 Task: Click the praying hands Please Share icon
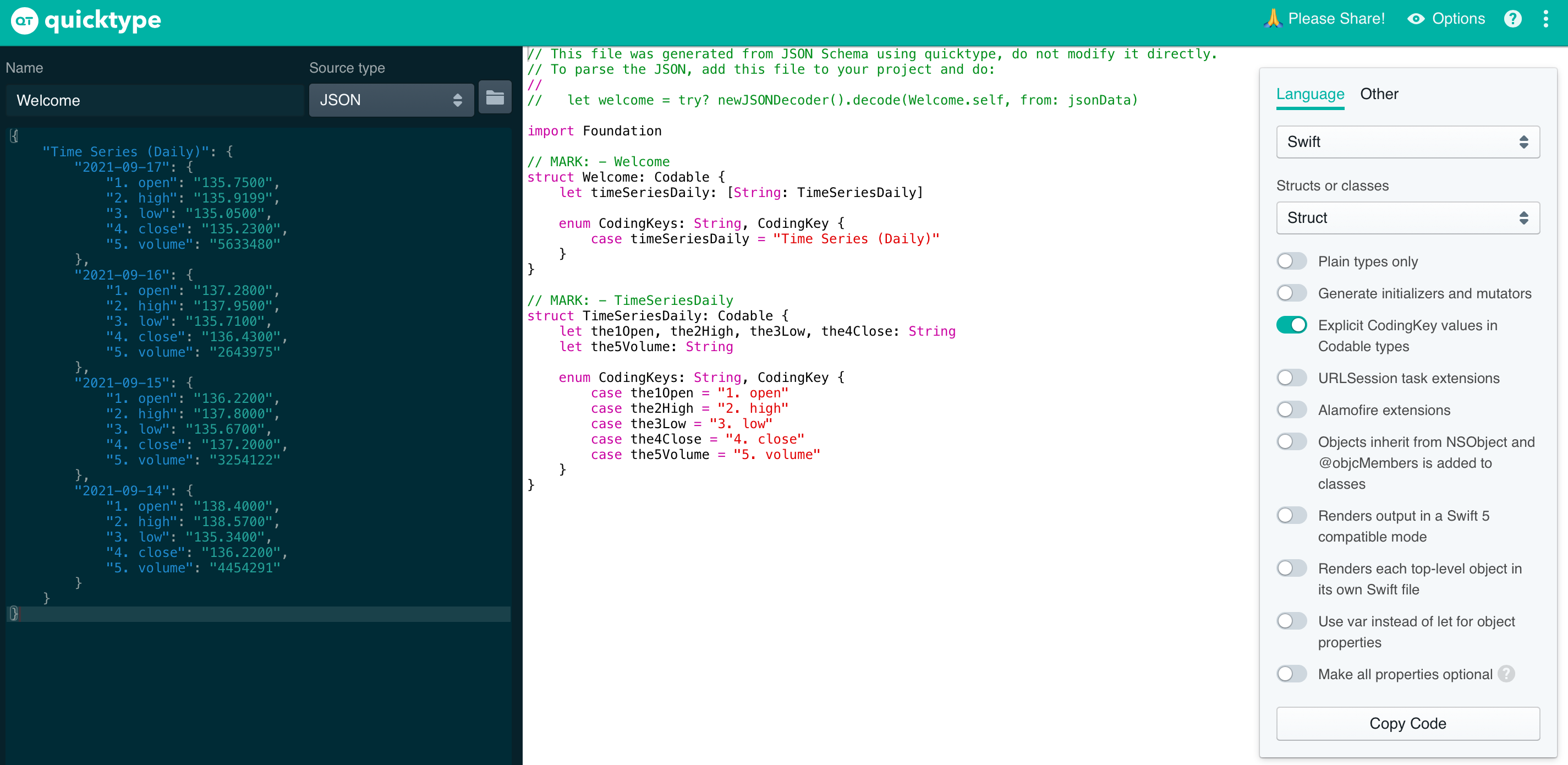tap(1272, 19)
